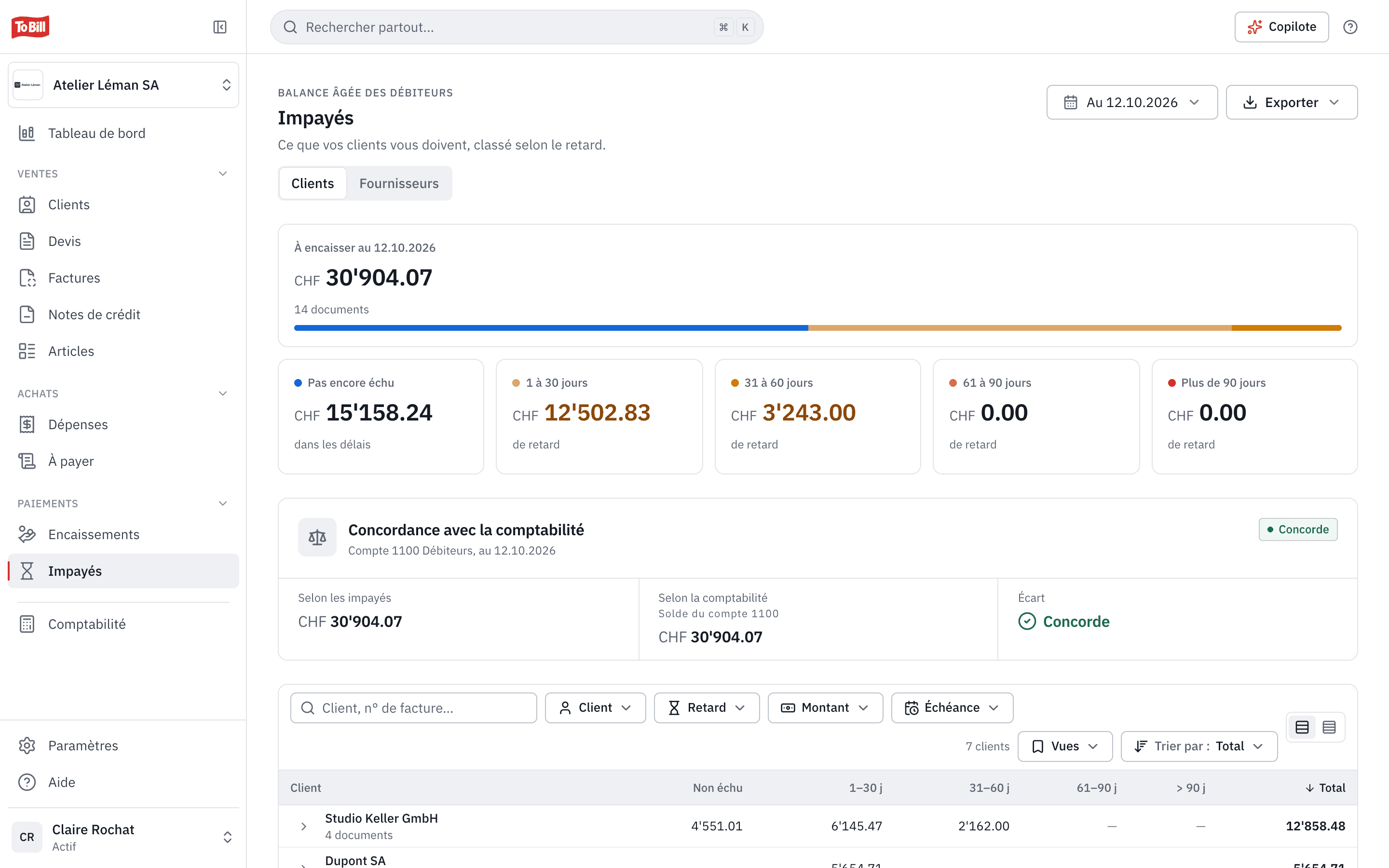Open the Retard filter dropdown
The image size is (1389, 868).
click(x=707, y=708)
